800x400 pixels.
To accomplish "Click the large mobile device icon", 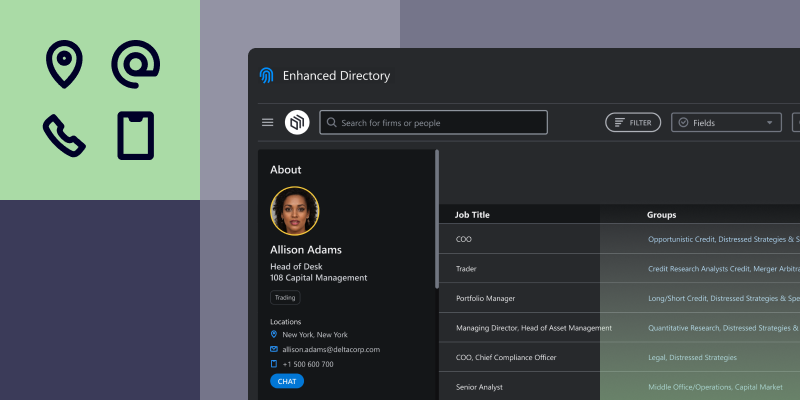I will click(x=135, y=135).
